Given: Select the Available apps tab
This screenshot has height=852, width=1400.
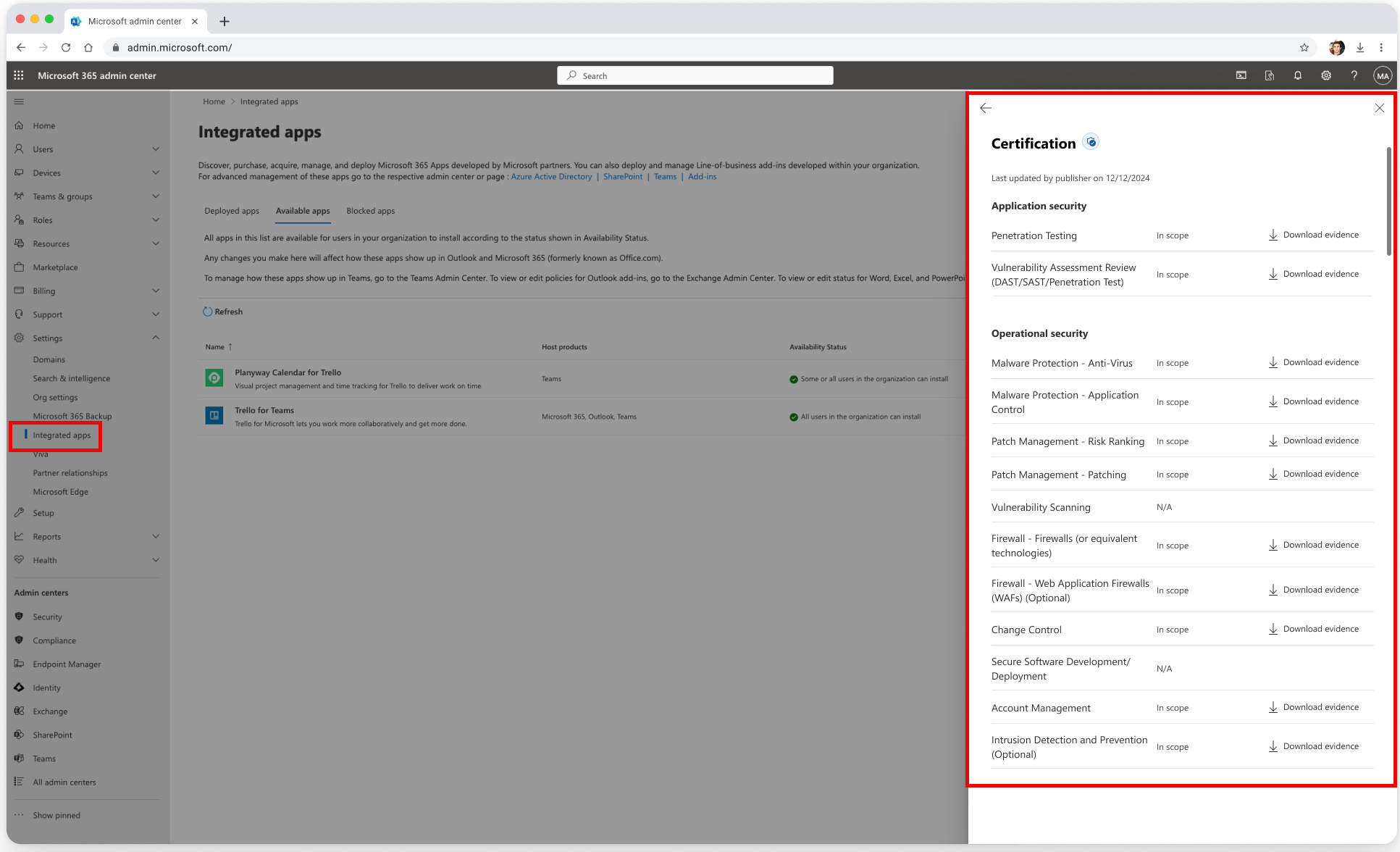Looking at the screenshot, I should click(x=302, y=210).
